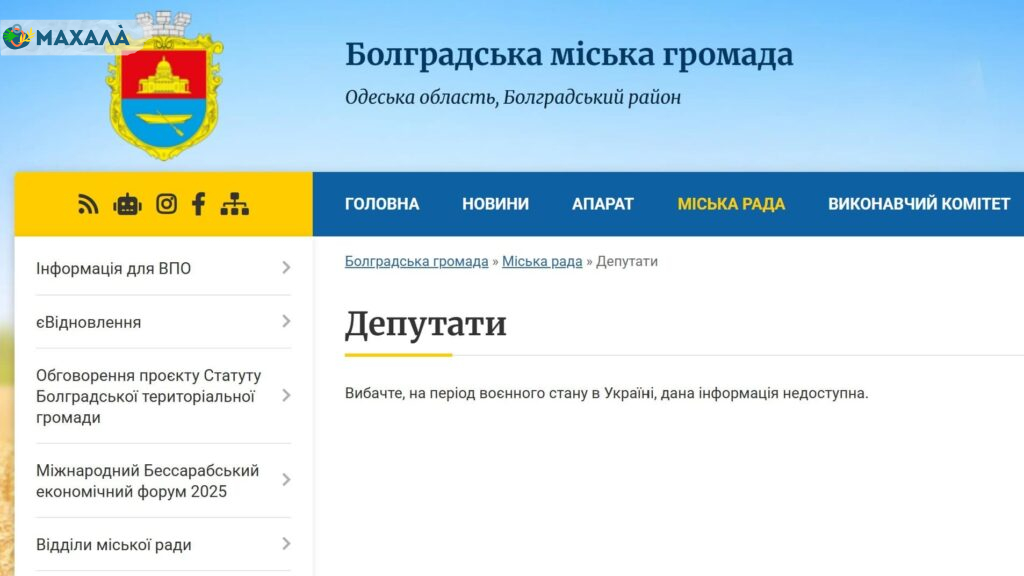
Task: Open the Виконавчий комітет menu item
Action: tap(919, 204)
